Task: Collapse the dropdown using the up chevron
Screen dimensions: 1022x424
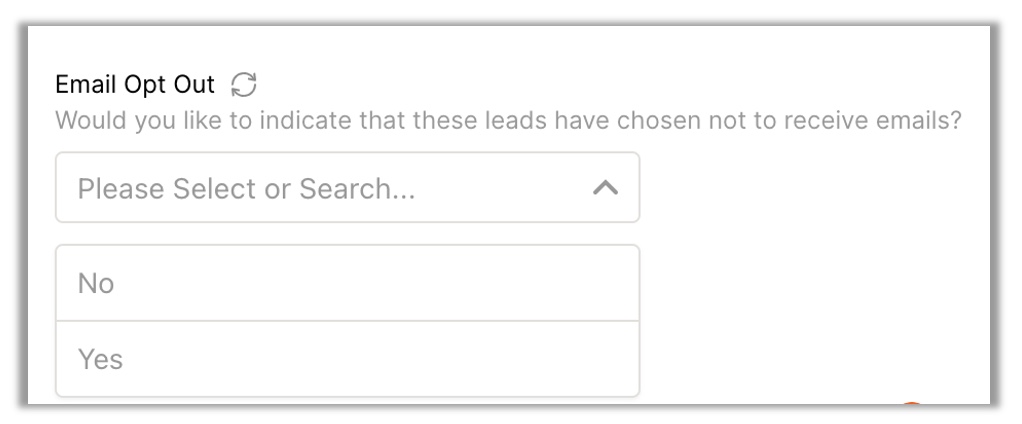Action: pyautogui.click(x=606, y=187)
